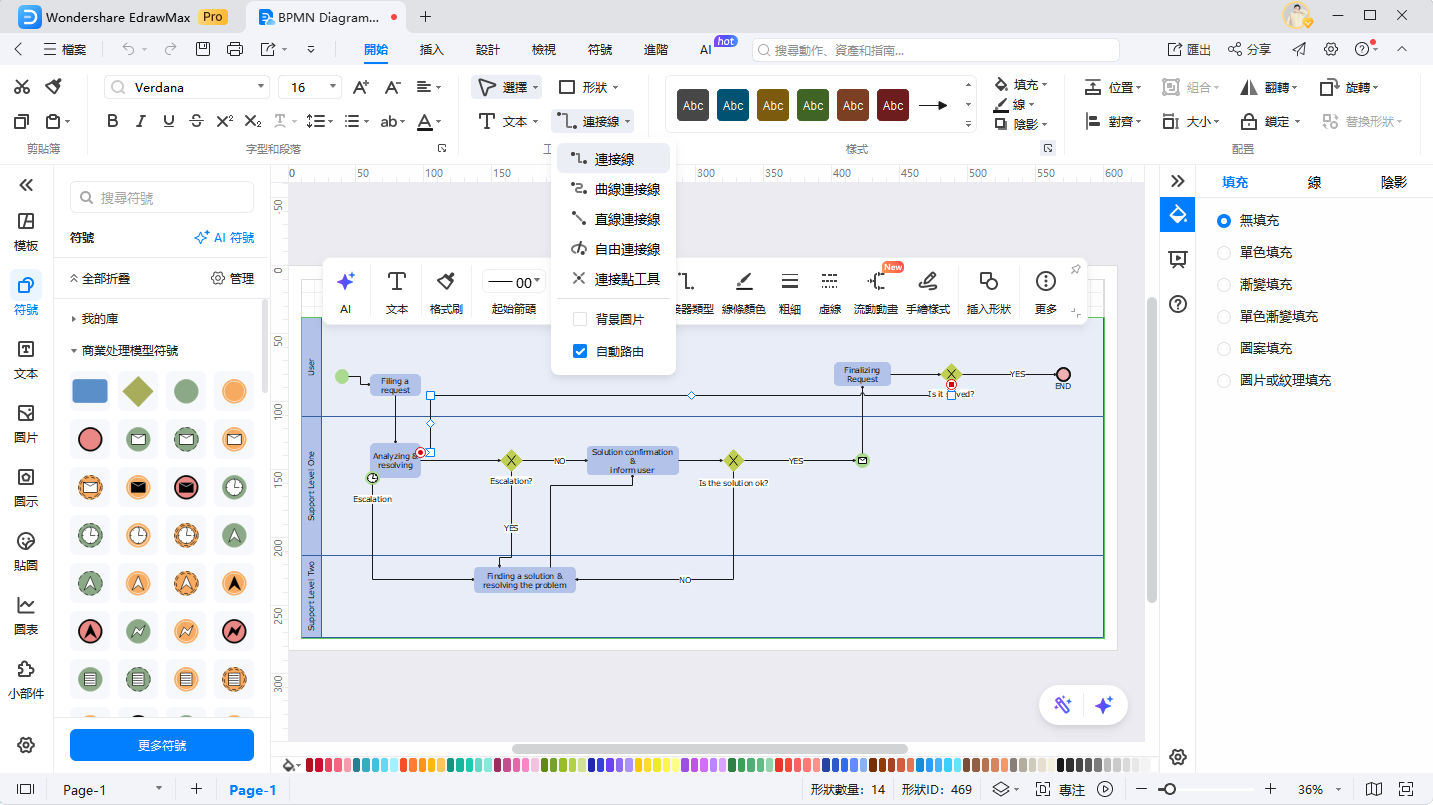Switch to the 插入 (Insert) ribbon tab
1433x805 pixels.
coord(431,49)
